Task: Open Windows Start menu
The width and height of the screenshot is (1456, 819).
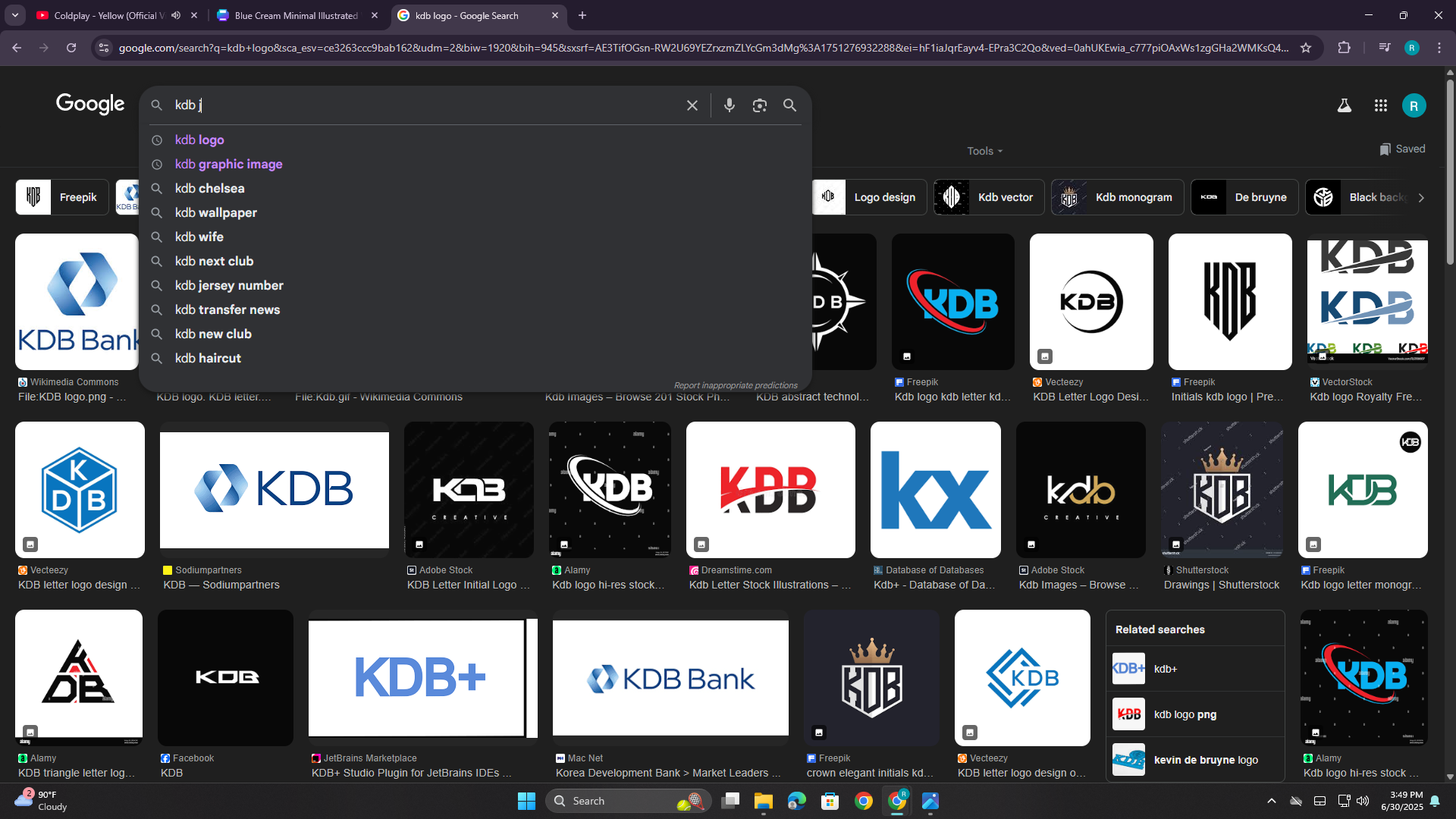Action: 526,801
